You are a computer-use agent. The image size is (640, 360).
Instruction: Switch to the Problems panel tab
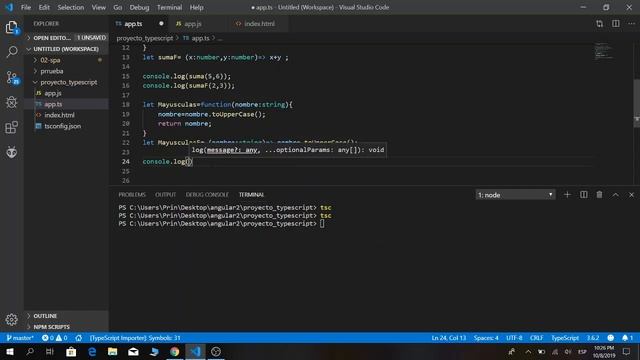[x=132, y=195]
